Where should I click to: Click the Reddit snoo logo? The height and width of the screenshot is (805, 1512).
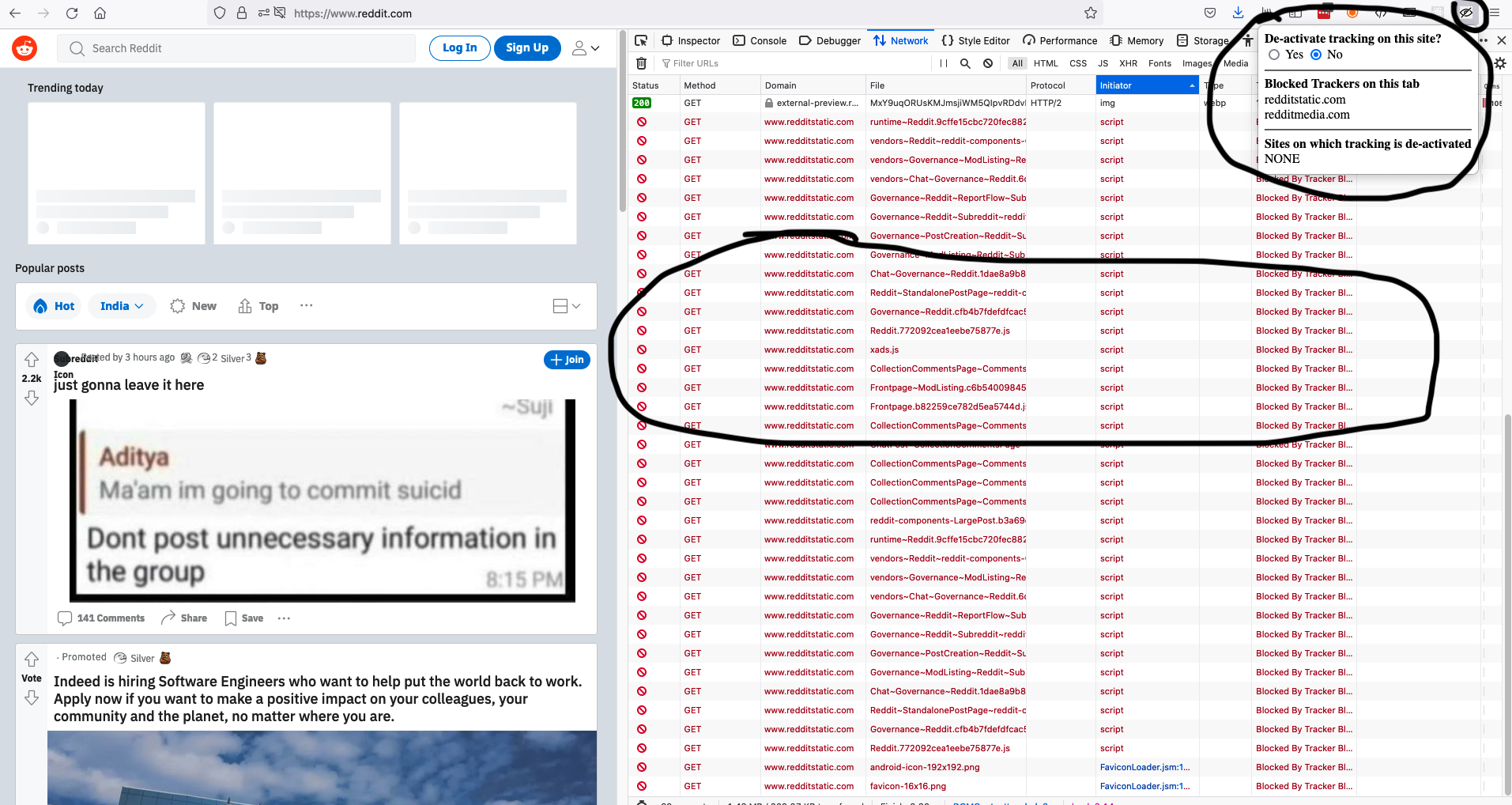click(25, 48)
